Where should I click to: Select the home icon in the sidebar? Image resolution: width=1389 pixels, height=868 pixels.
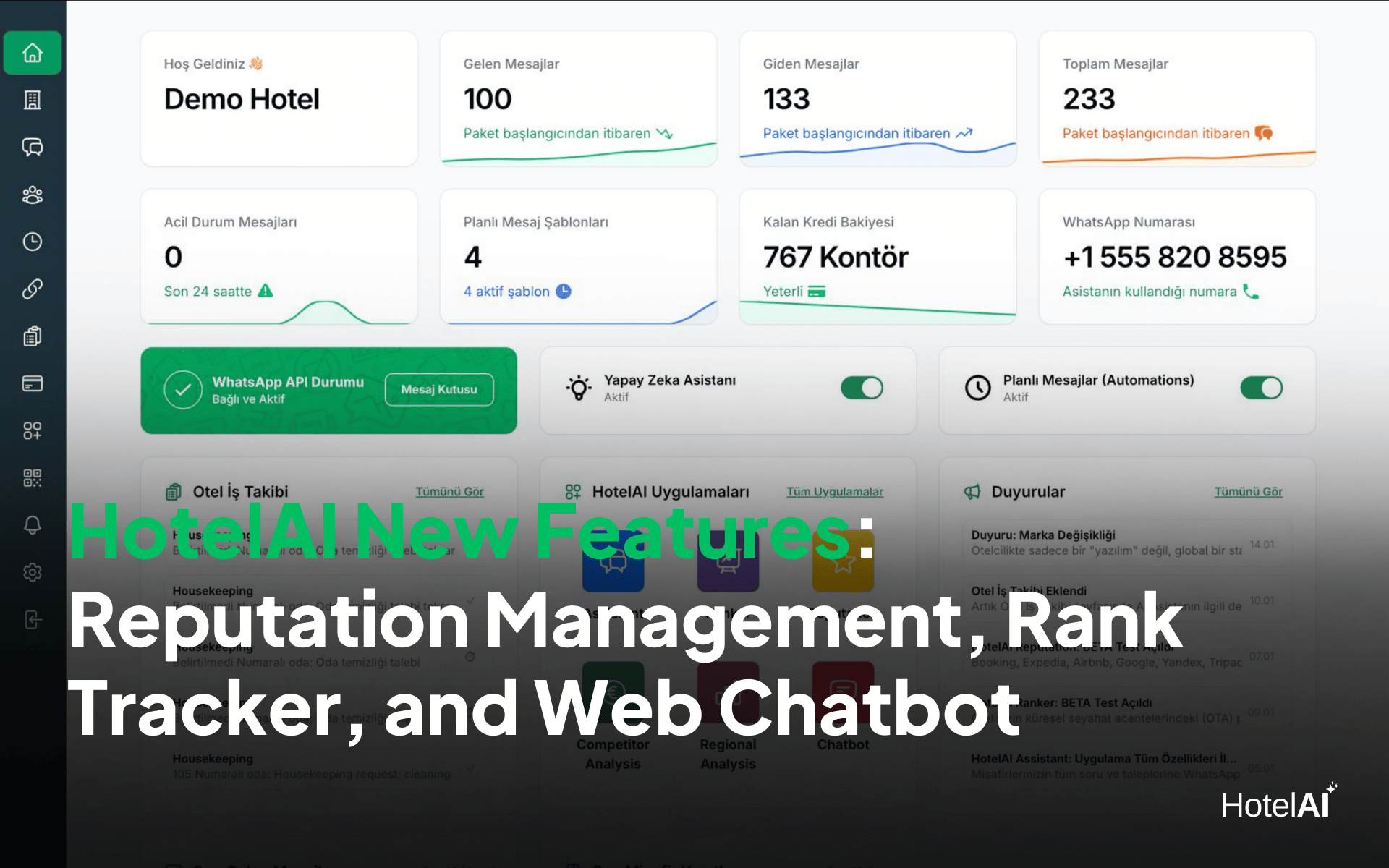point(32,52)
